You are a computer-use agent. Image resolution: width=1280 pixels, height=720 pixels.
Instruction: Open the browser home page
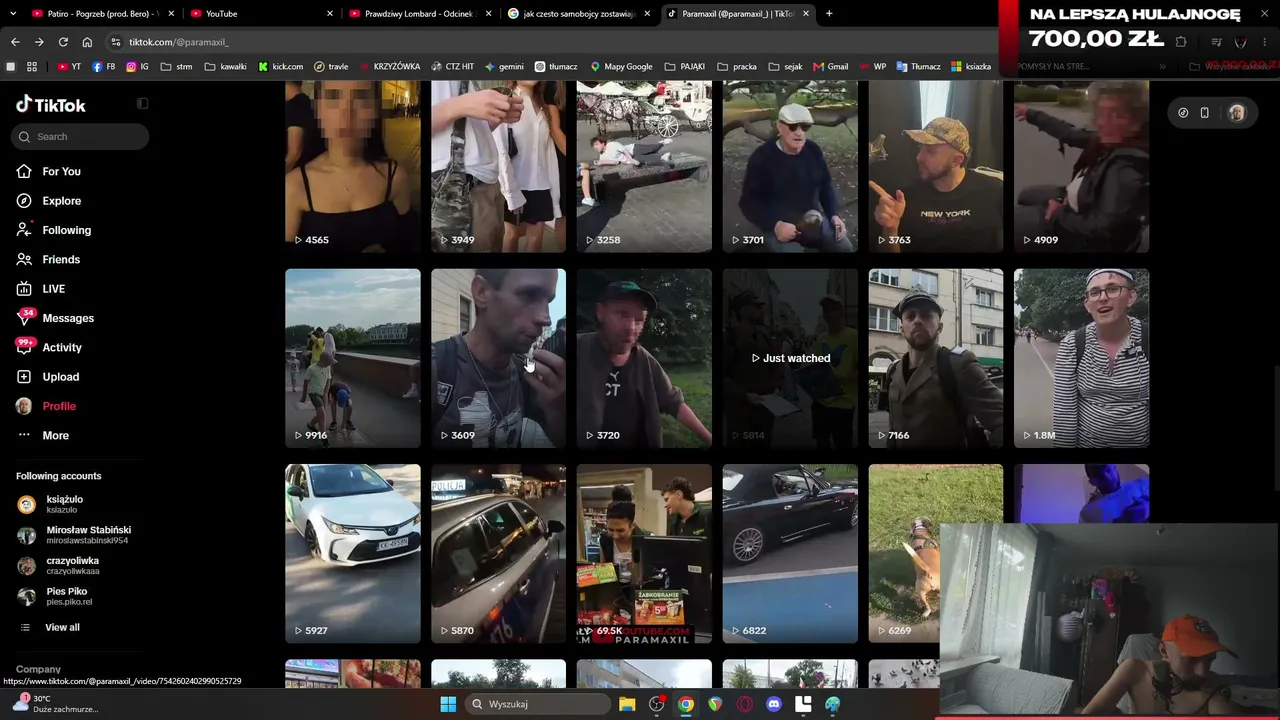pos(87,42)
